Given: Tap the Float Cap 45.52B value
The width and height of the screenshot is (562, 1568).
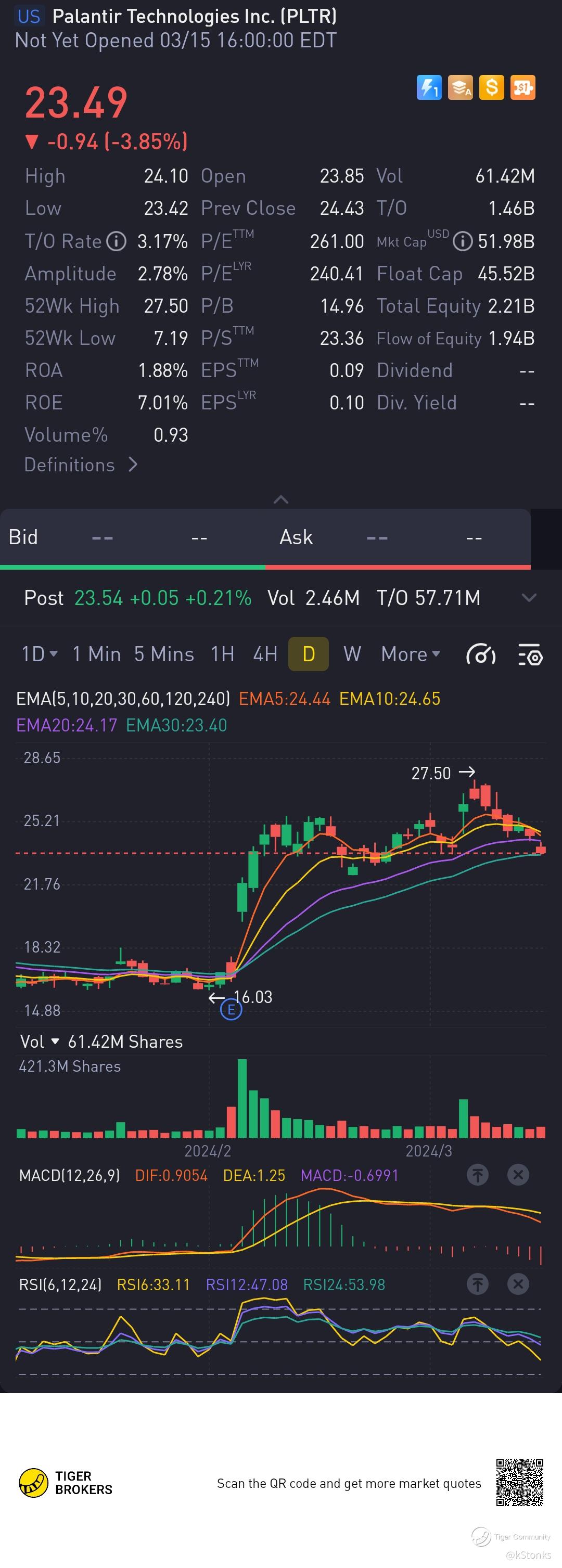Looking at the screenshot, I should [x=506, y=274].
